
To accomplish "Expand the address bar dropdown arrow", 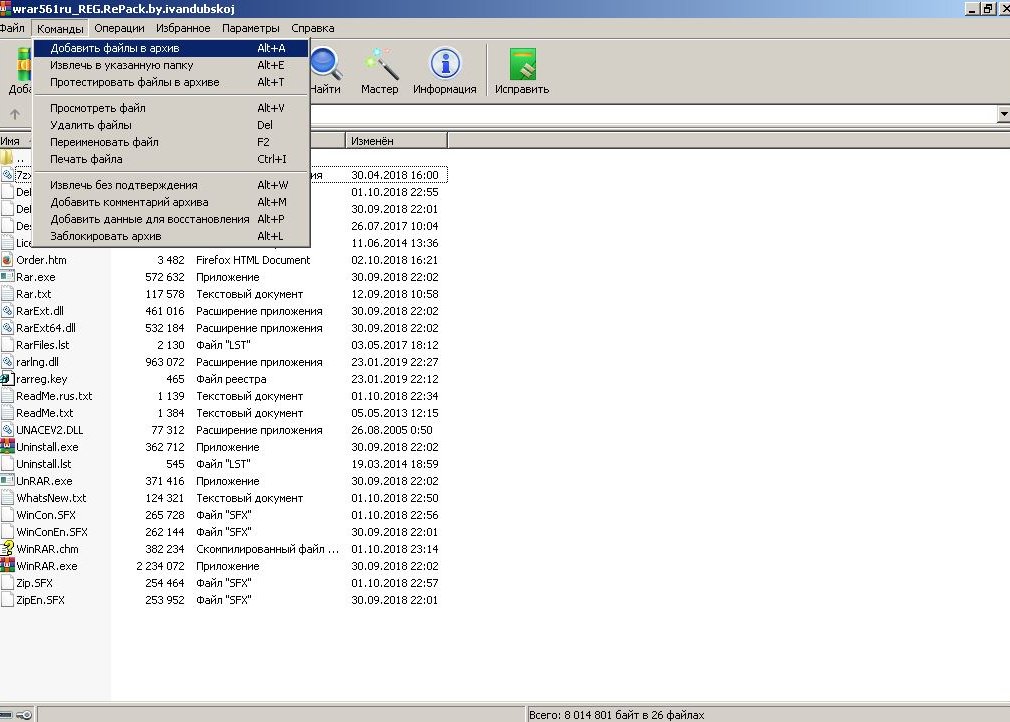I will [x=1004, y=115].
